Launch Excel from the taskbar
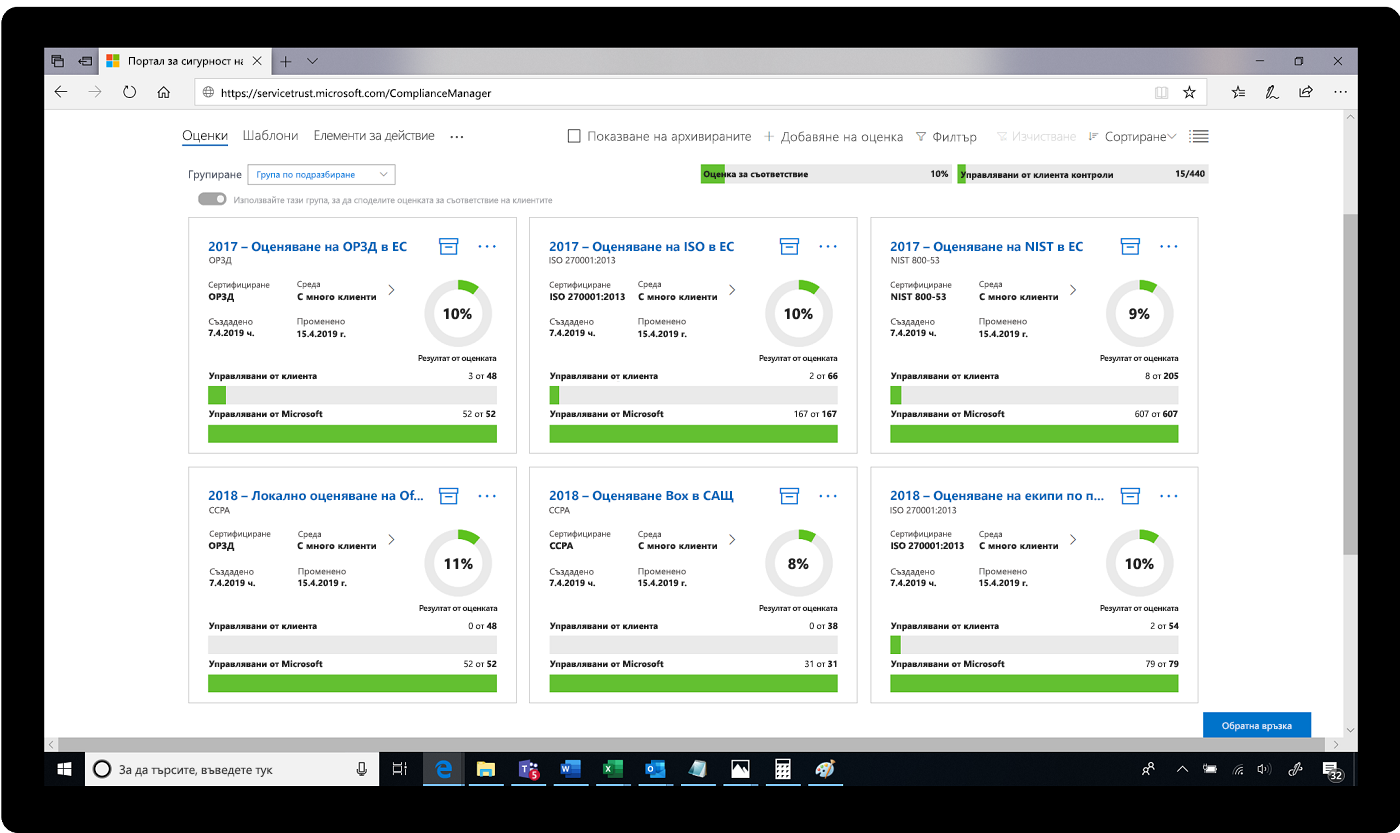This screenshot has width=1400, height=833. click(x=612, y=769)
